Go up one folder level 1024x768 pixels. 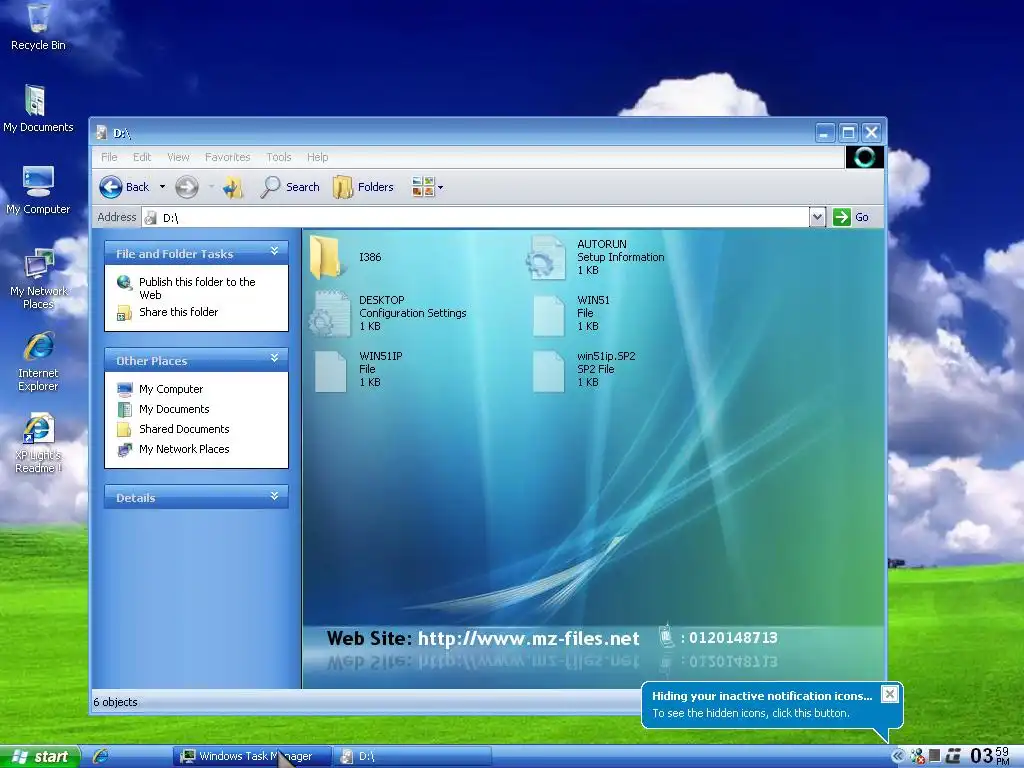pyautogui.click(x=232, y=187)
